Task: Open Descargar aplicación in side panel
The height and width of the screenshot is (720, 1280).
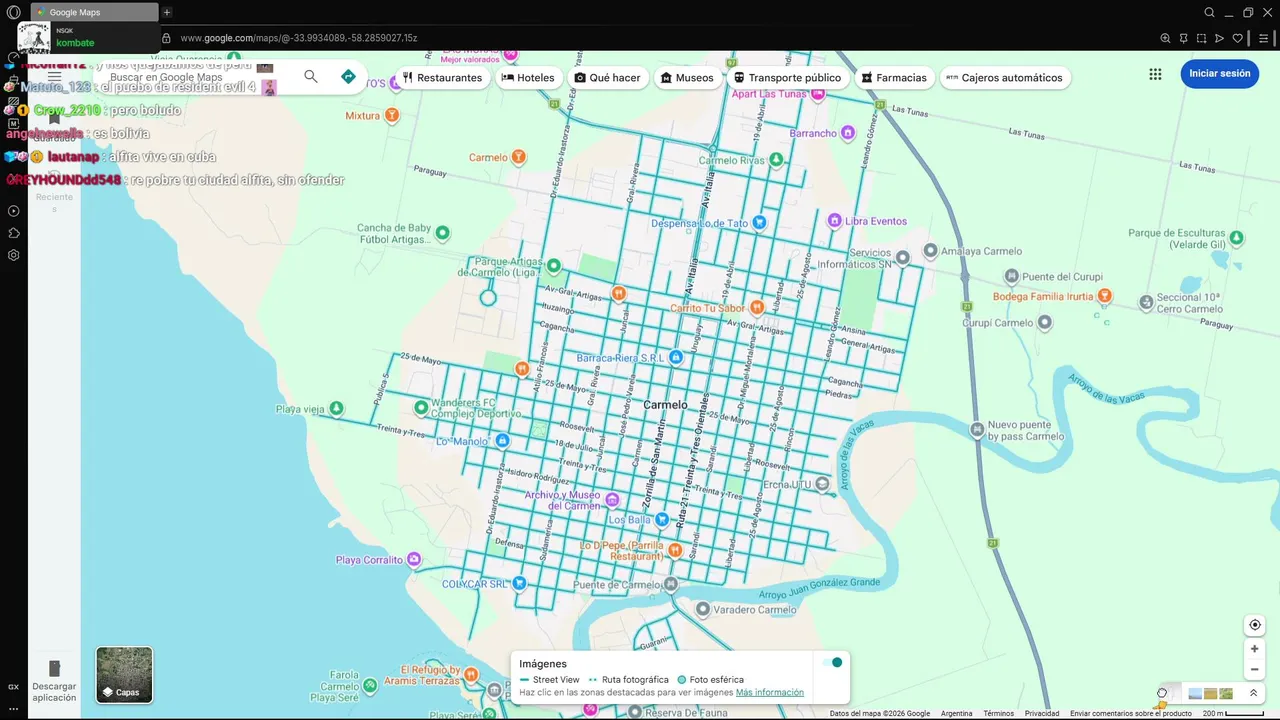Action: click(54, 680)
